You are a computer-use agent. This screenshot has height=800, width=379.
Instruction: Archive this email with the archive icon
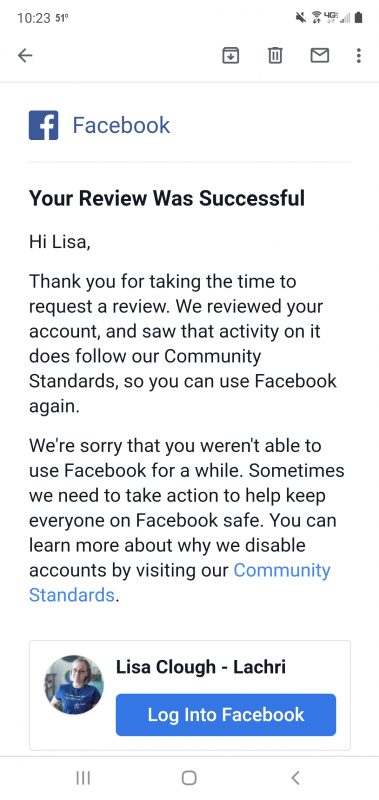tap(231, 55)
